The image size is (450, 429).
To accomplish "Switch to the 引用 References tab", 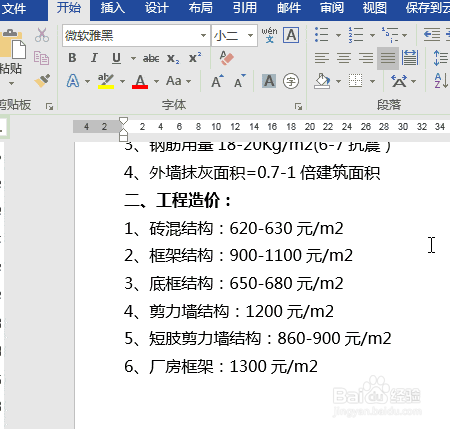I will (245, 8).
